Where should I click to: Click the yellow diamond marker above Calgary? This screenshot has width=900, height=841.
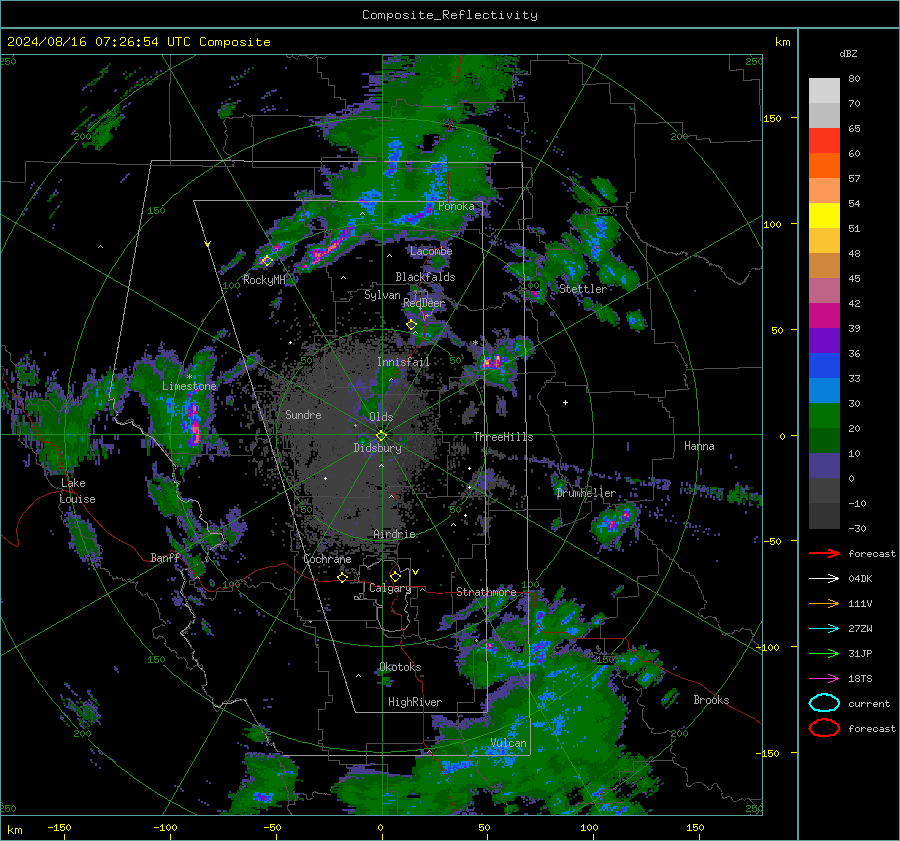pos(395,576)
